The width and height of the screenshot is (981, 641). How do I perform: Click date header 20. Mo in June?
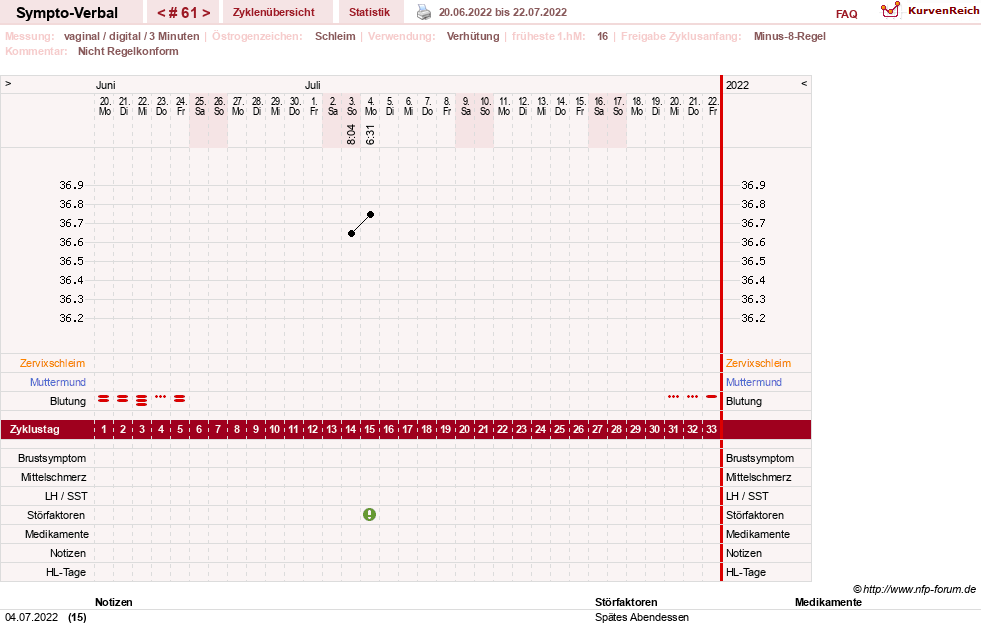coord(104,106)
